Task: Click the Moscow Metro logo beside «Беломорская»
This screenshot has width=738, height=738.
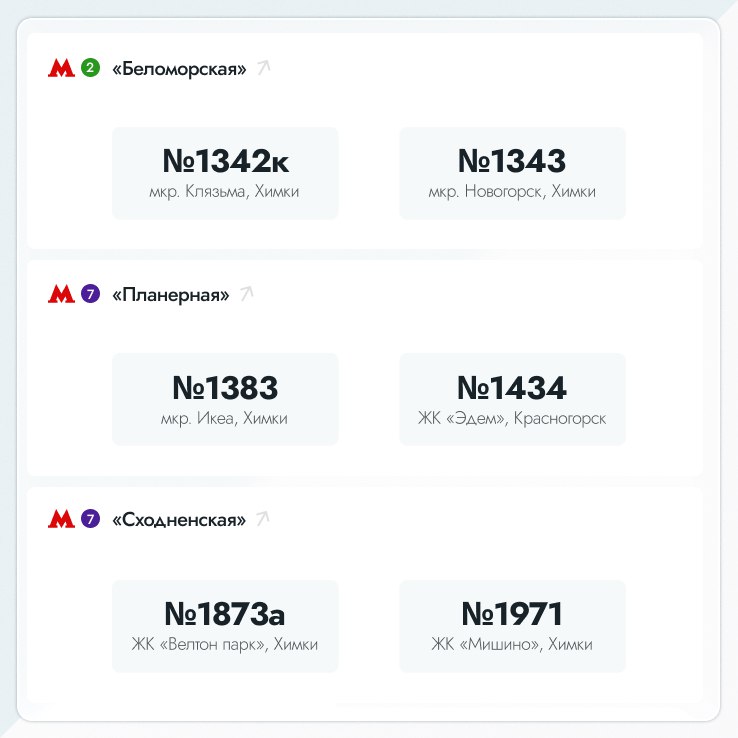Action: click(61, 69)
